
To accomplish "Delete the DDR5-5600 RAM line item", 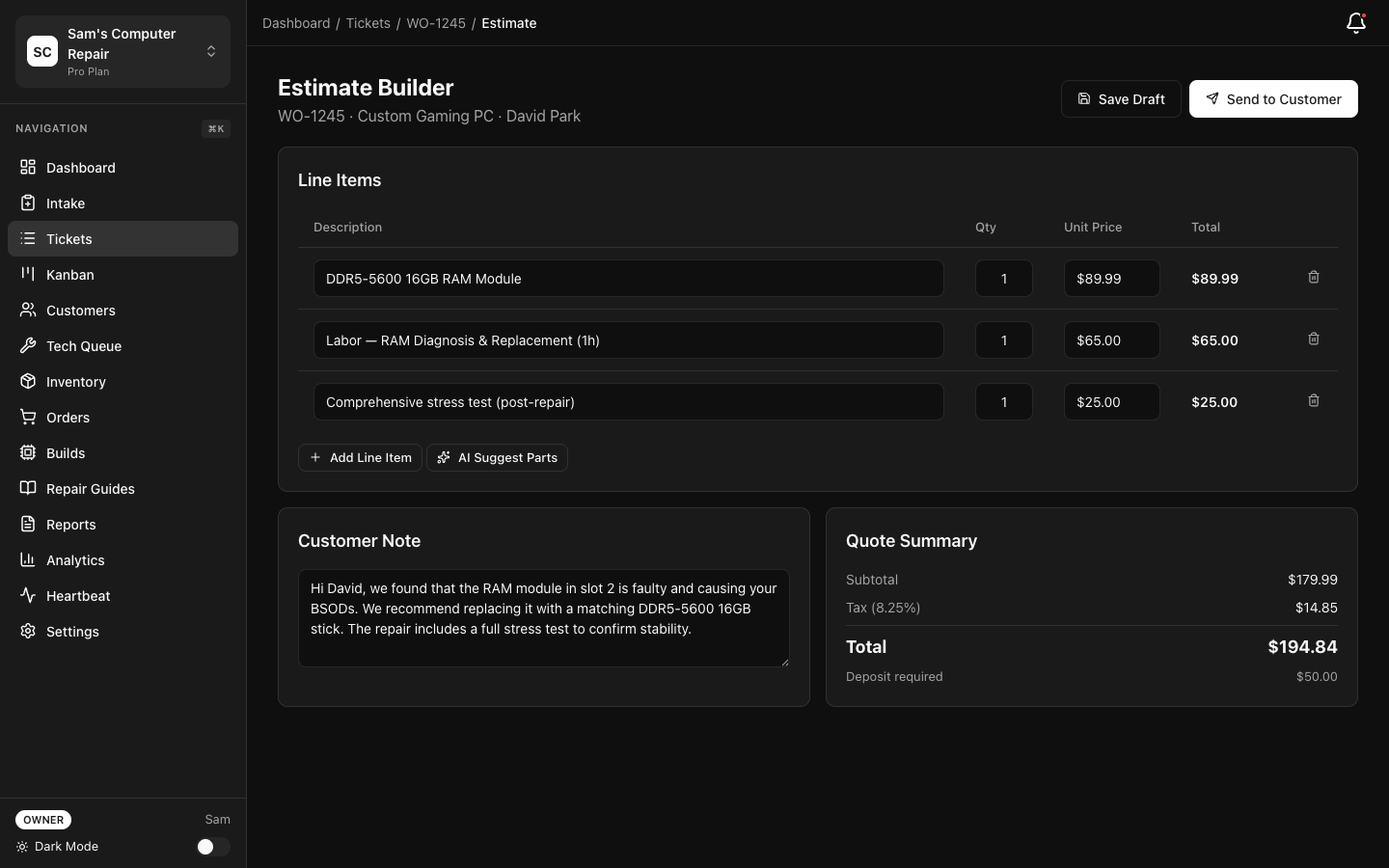I will click(x=1313, y=278).
